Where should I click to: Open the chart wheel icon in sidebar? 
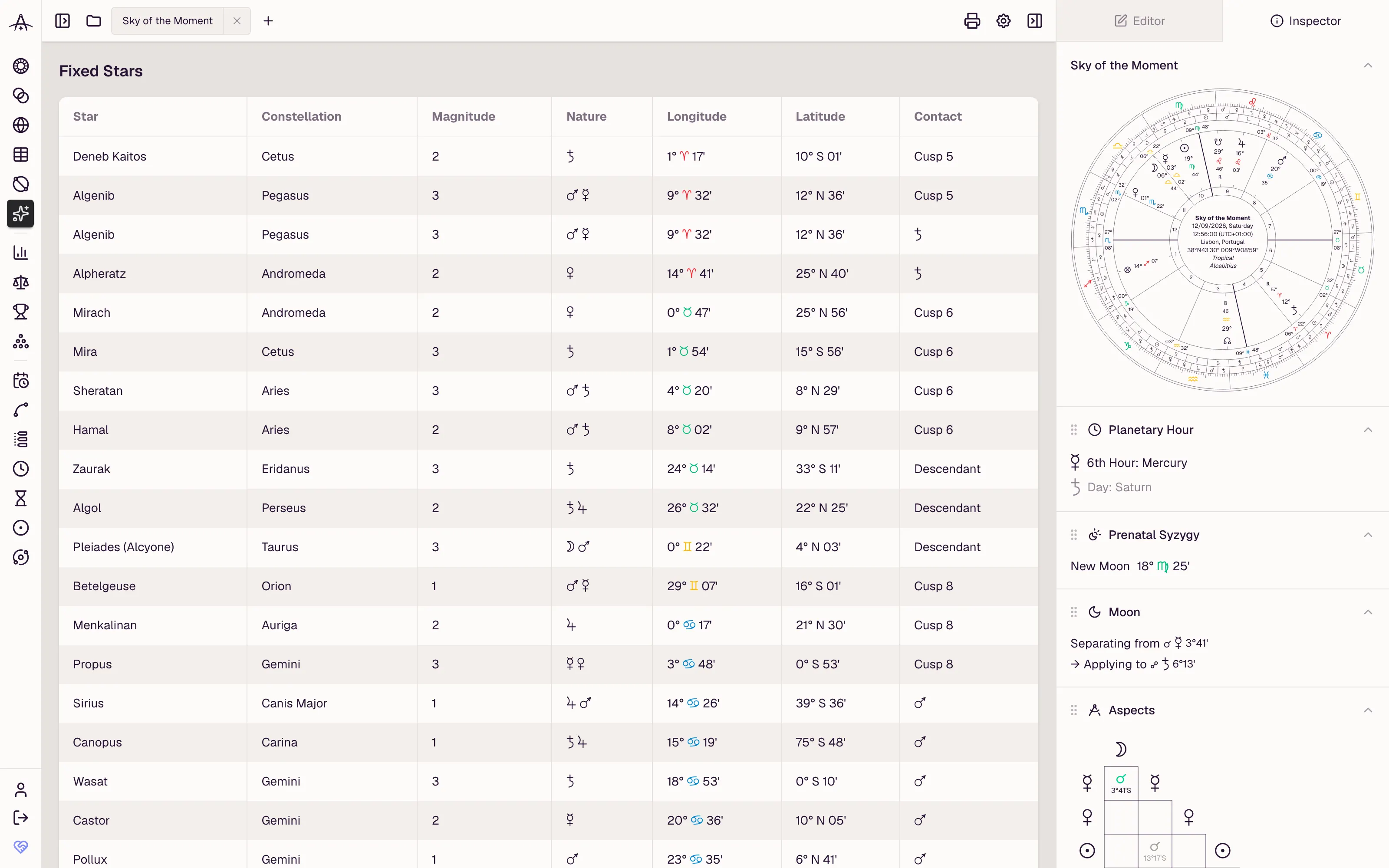pyautogui.click(x=21, y=66)
